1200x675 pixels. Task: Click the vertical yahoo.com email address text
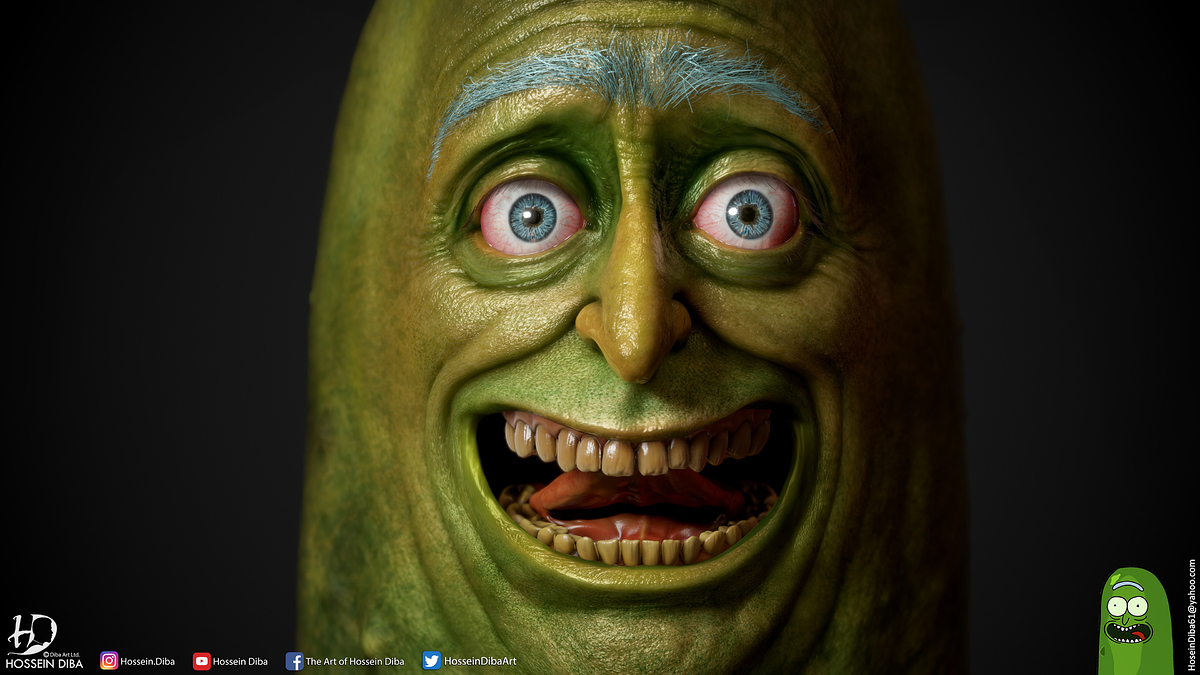point(1192,615)
